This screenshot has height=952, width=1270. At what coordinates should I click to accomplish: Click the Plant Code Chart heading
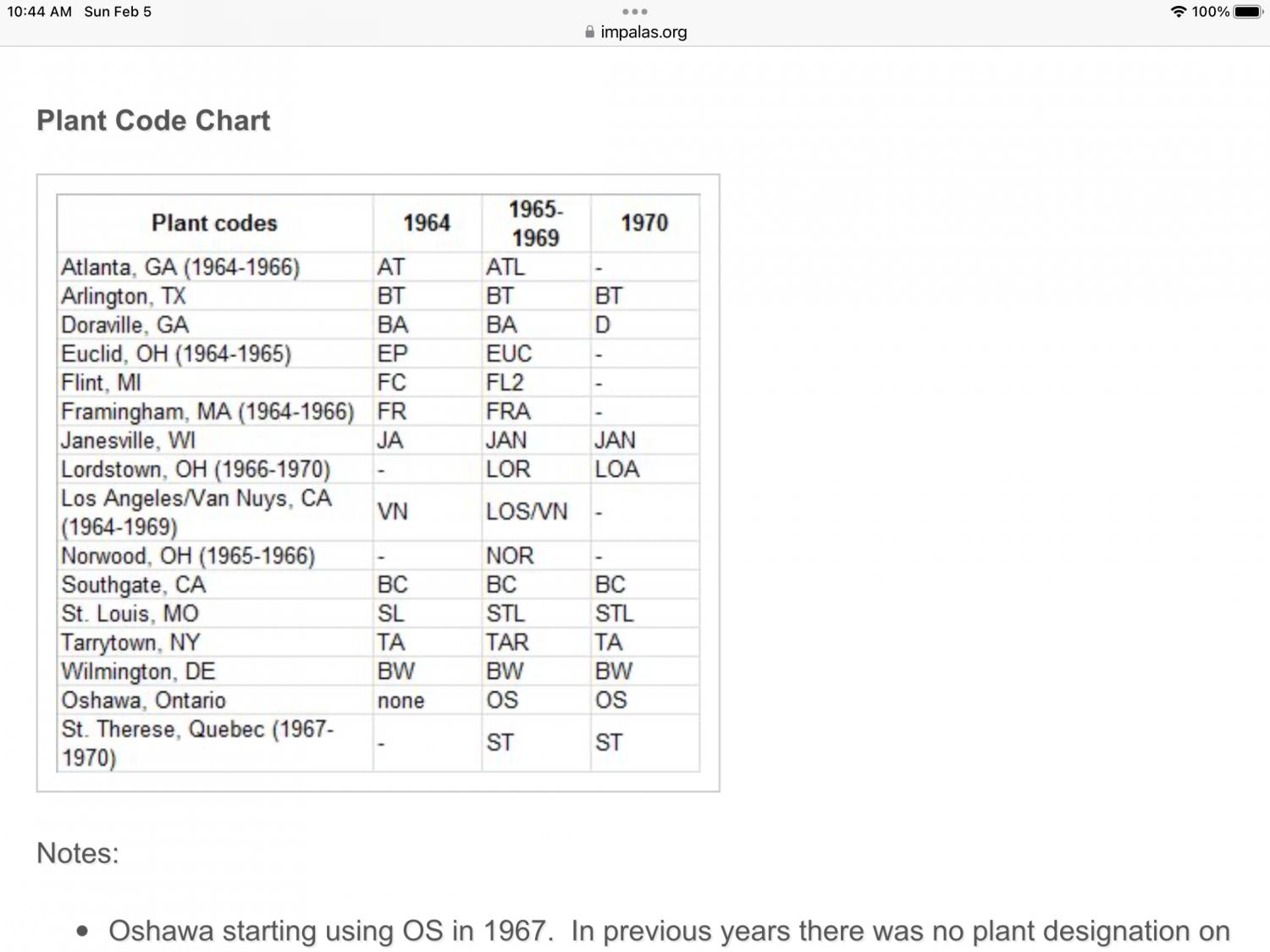(153, 120)
